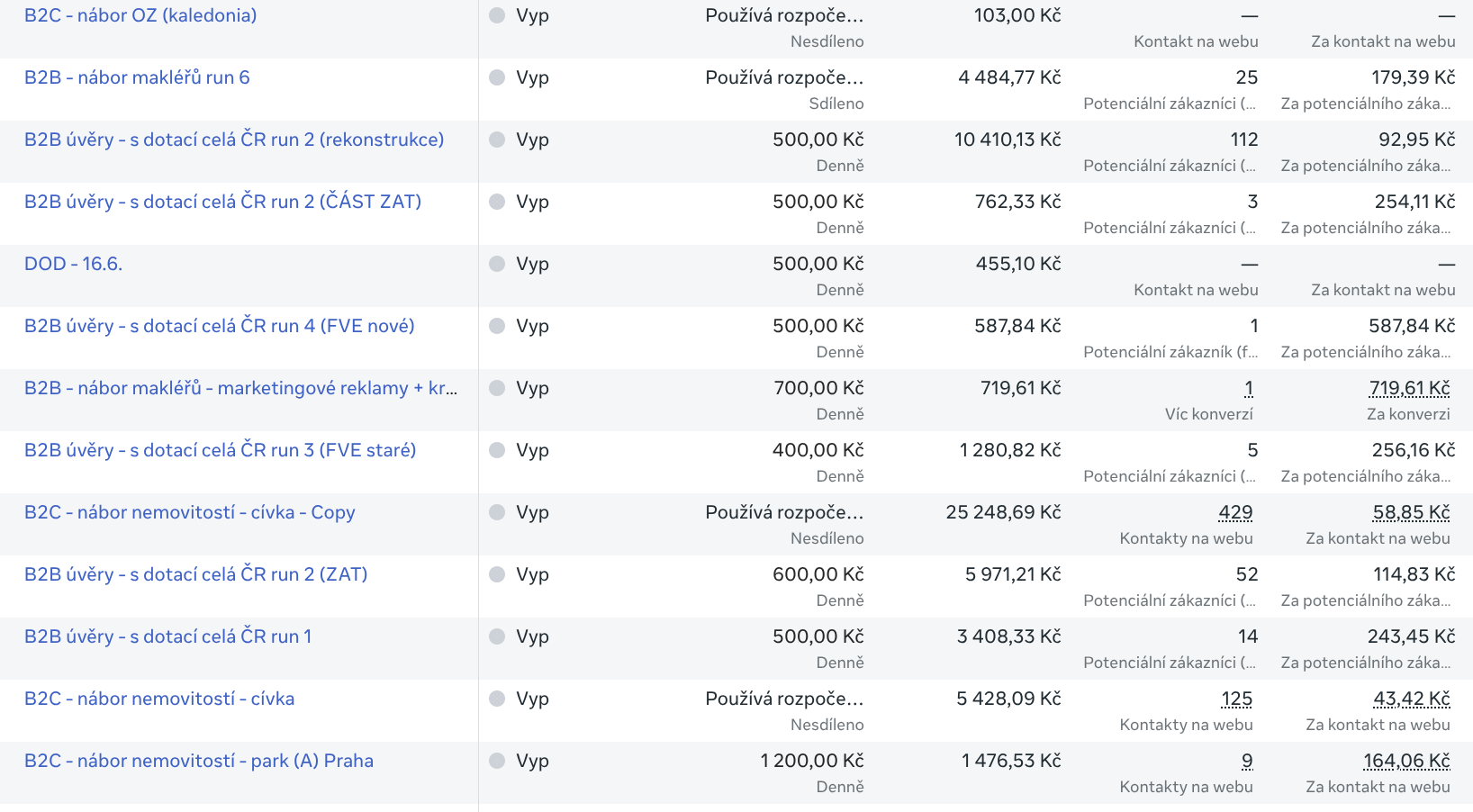Open the B2B úvěry run 2 (rekonstrukce) campaign
This screenshot has width=1473, height=812.
[x=234, y=140]
